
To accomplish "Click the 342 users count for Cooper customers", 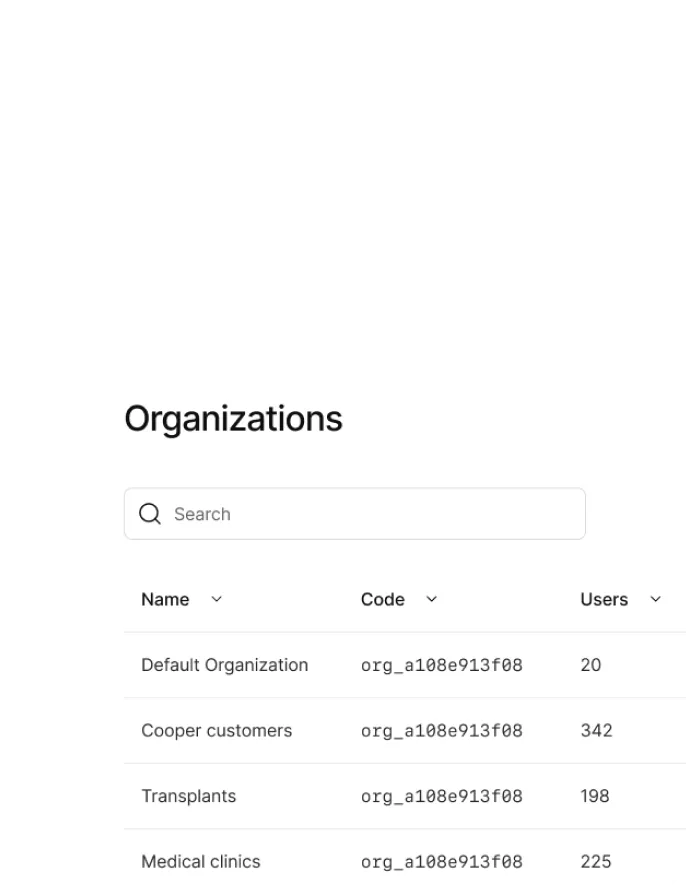I will click(596, 731).
